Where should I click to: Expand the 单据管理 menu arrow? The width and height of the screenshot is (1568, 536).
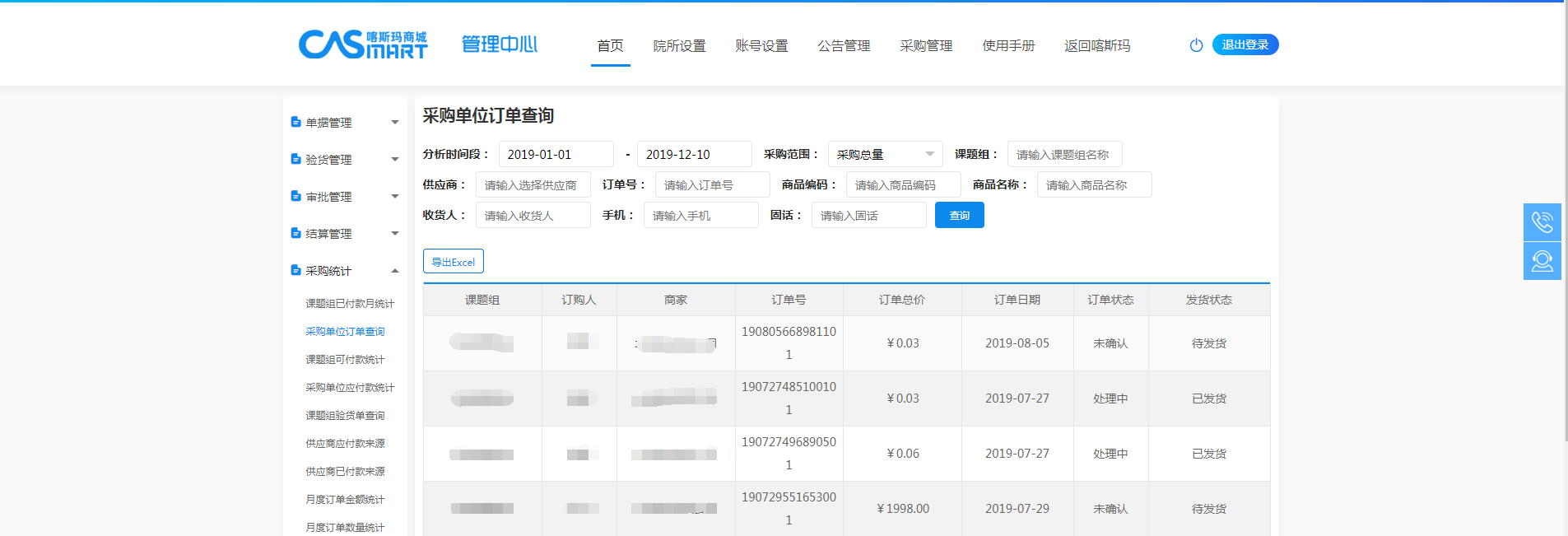395,123
